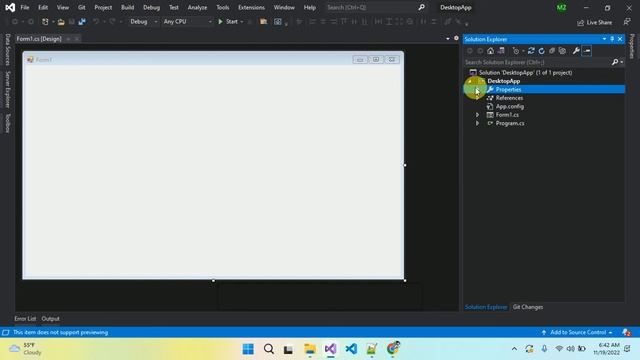This screenshot has height=360, width=640.
Task: Open the Debug menu
Action: click(x=151, y=7)
